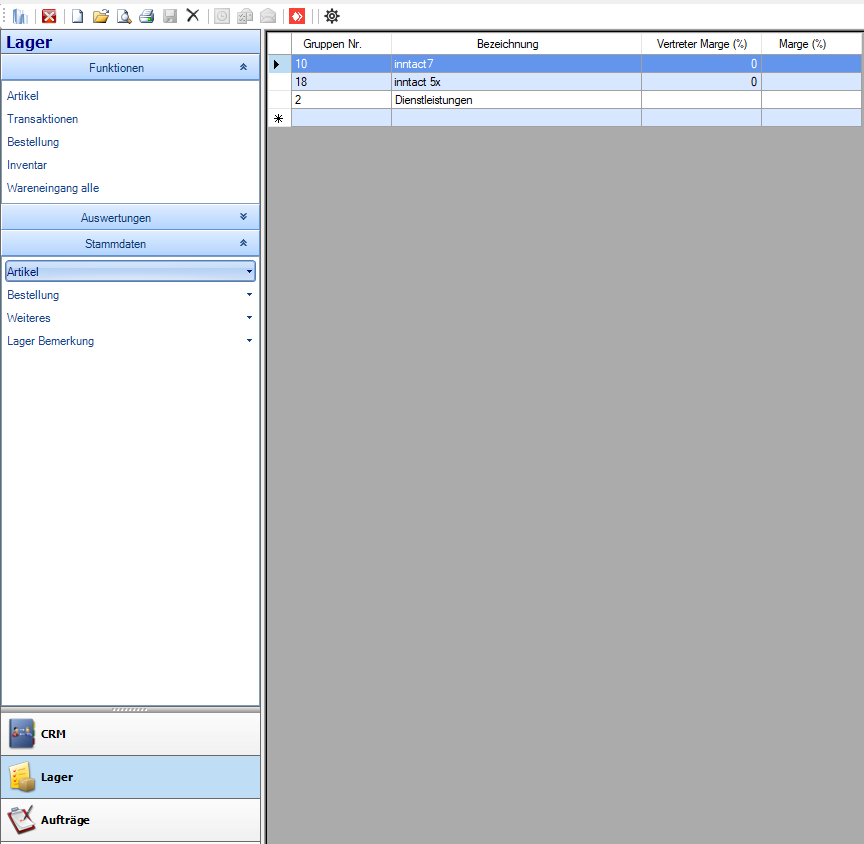
Task: Open the Stammdaten Bestellung dropdown arrow
Action: (249, 295)
